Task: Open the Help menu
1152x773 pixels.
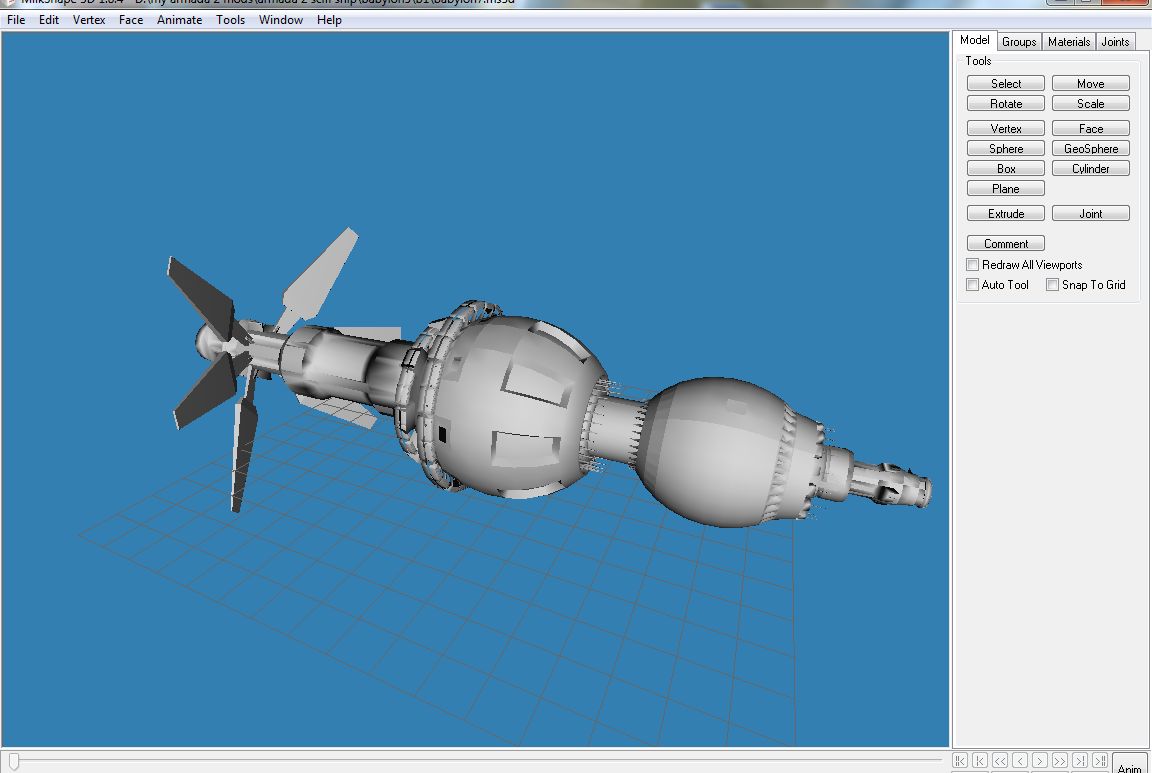Action: tap(329, 20)
